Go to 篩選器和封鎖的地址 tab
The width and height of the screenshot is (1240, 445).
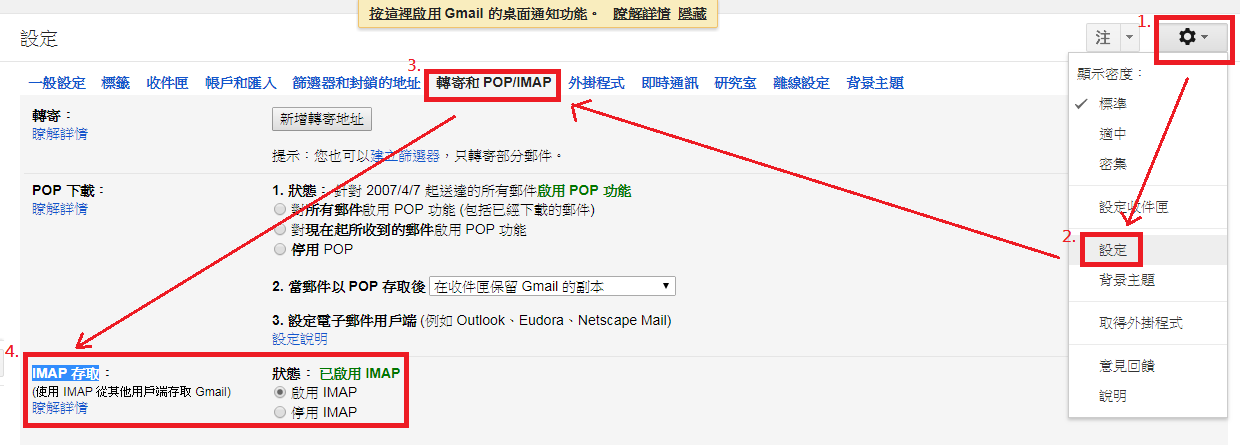[x=356, y=83]
